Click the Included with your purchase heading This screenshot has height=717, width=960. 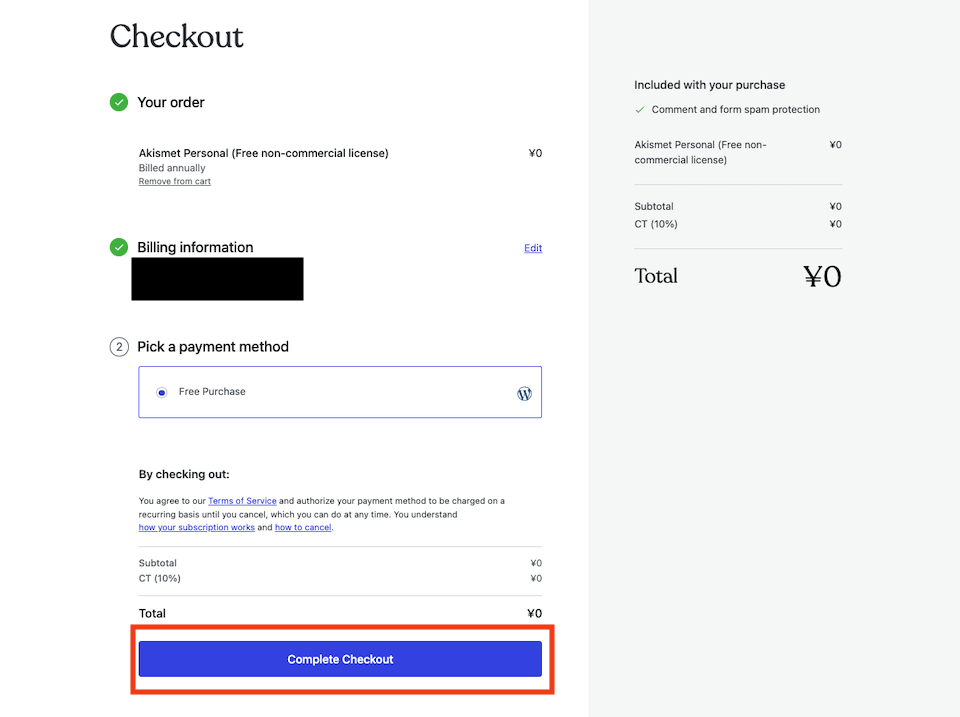click(710, 85)
